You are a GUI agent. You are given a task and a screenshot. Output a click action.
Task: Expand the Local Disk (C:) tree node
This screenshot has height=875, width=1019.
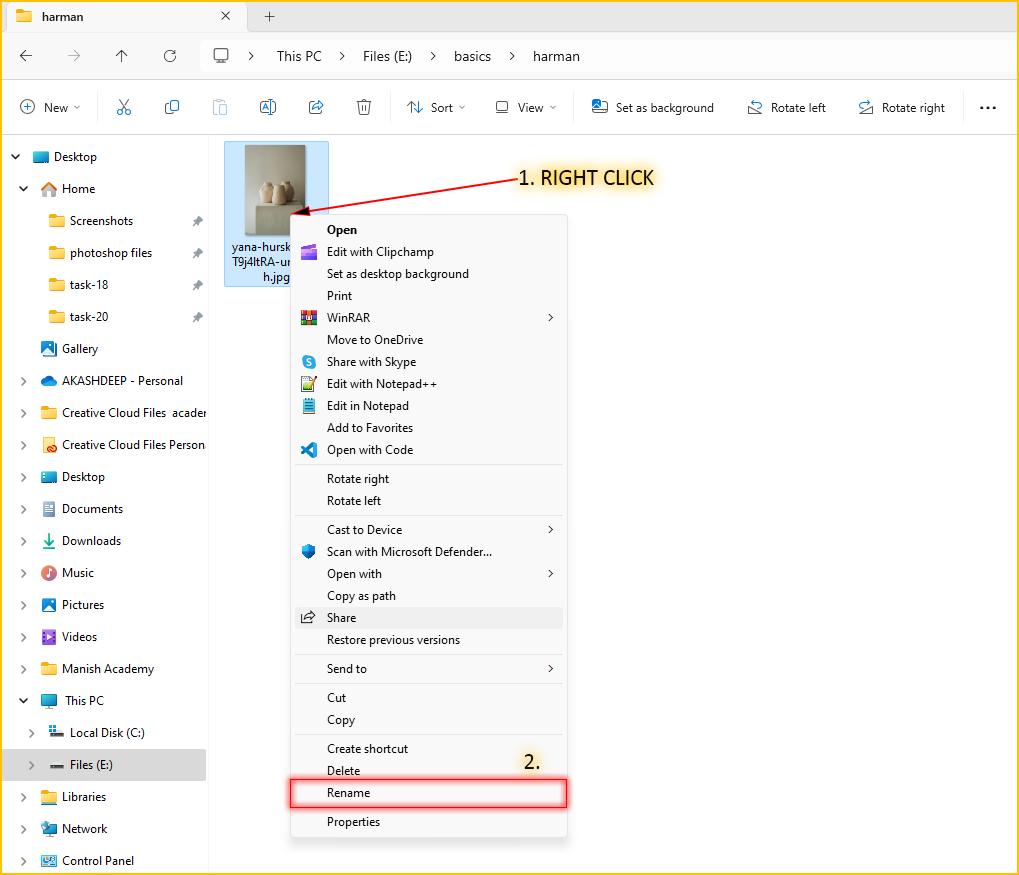click(31, 733)
